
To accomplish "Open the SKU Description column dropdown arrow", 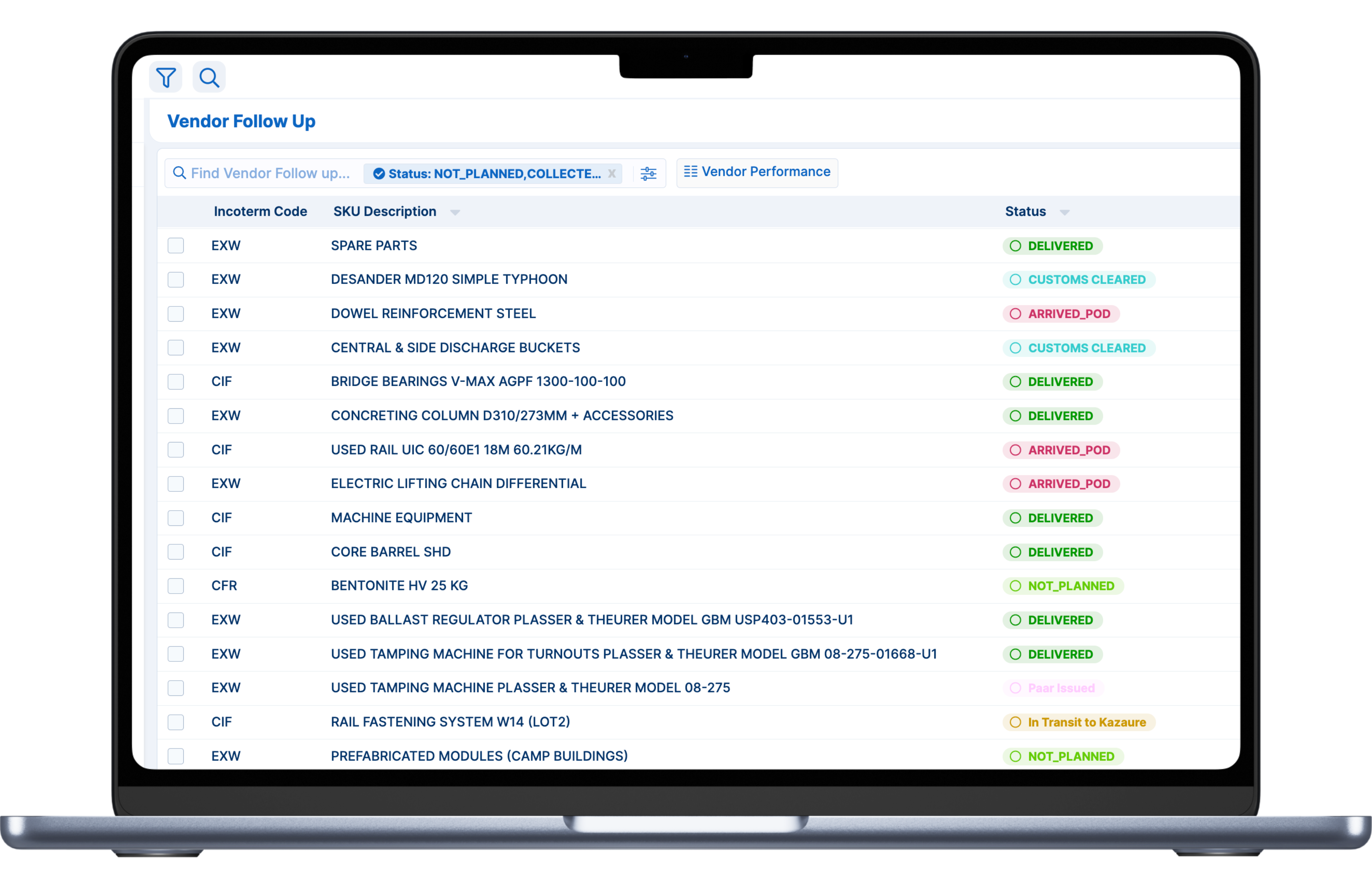I will click(x=455, y=213).
